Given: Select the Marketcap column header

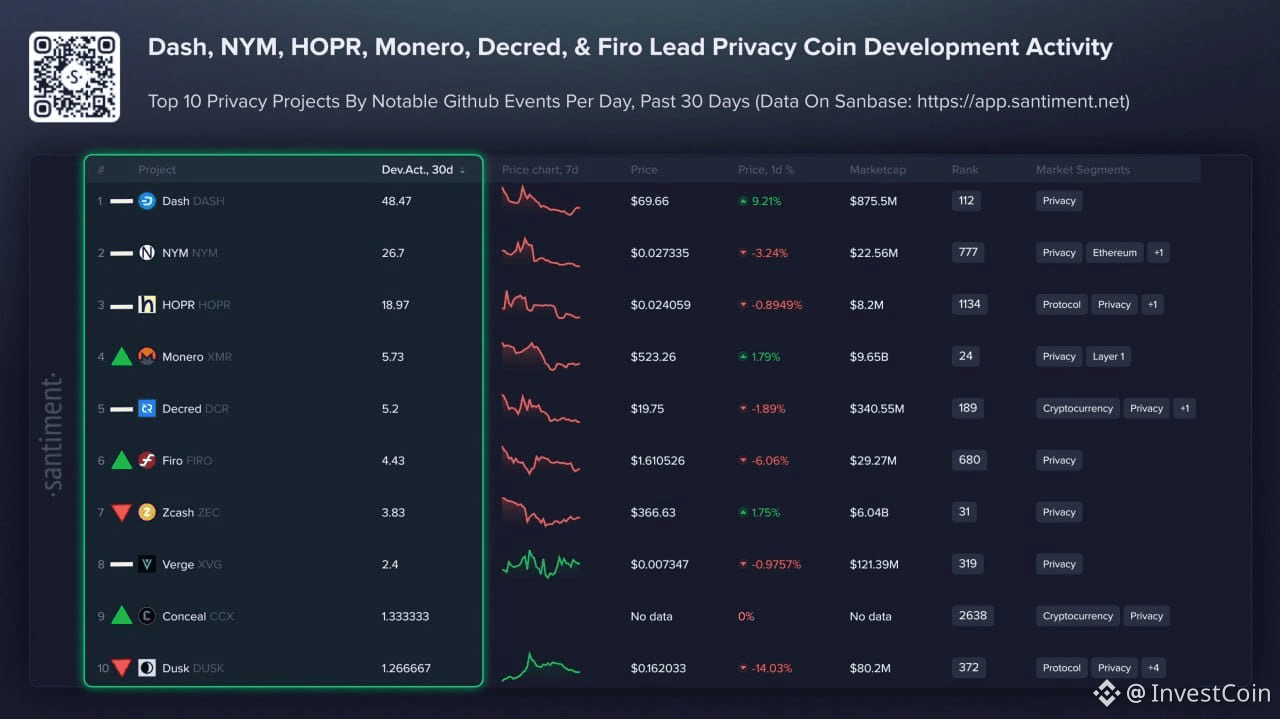Looking at the screenshot, I should pos(878,169).
